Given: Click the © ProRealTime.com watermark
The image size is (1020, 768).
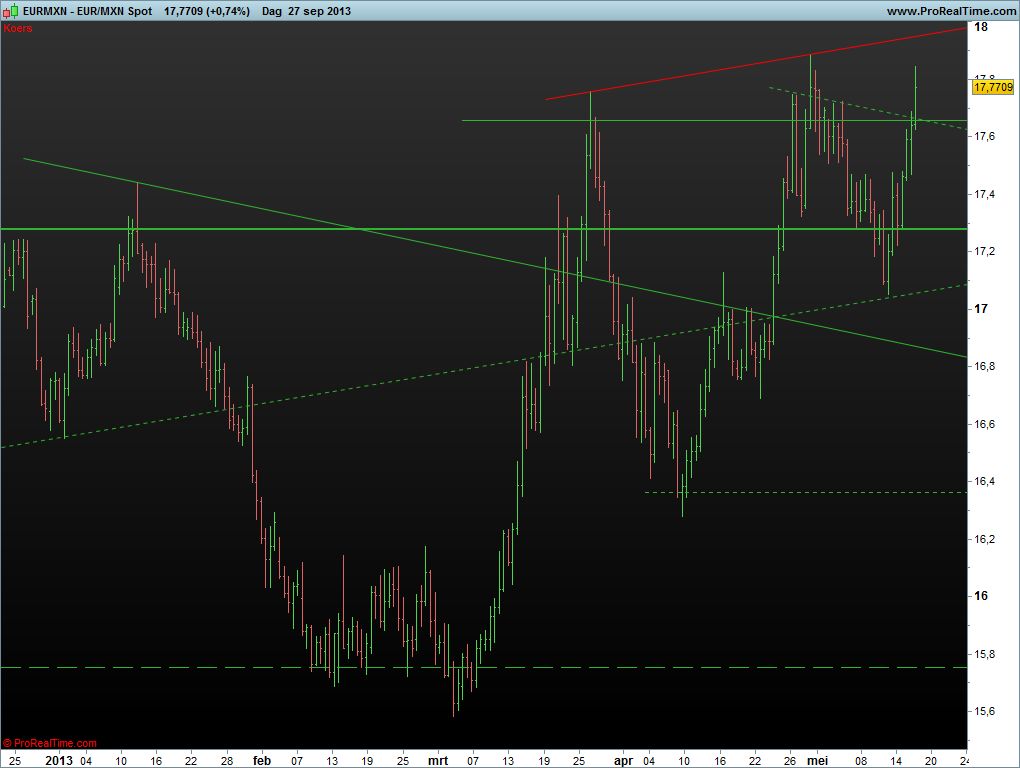Looking at the screenshot, I should tap(50, 743).
